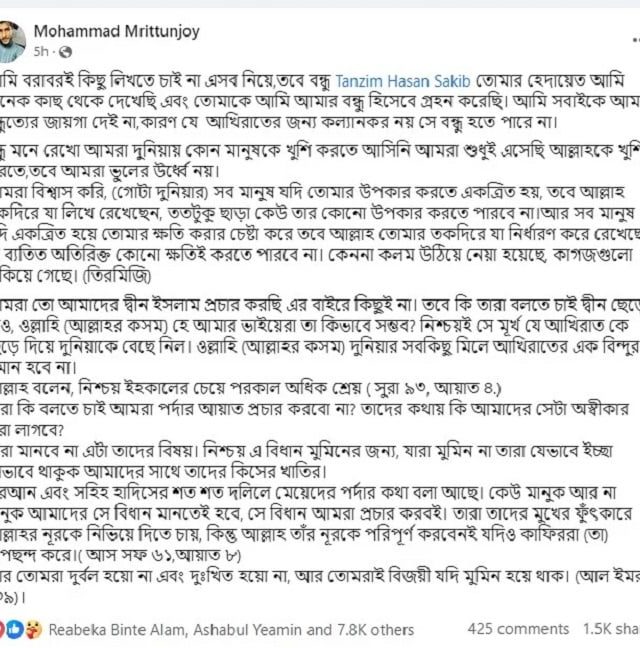Image resolution: width=640 pixels, height=648 pixels.
Task: Click the public globe privacy icon
Action: tap(65, 52)
